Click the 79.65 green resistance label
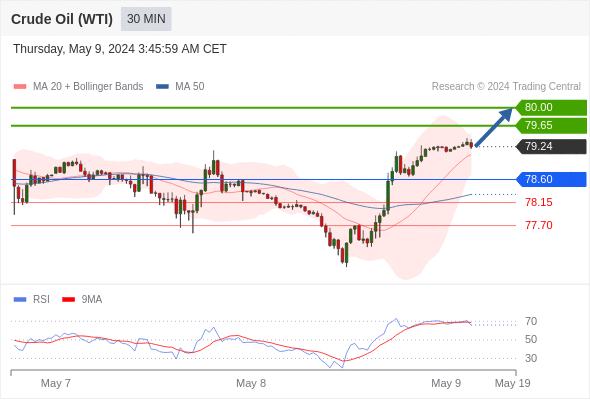The height and width of the screenshot is (400, 590). pos(551,125)
